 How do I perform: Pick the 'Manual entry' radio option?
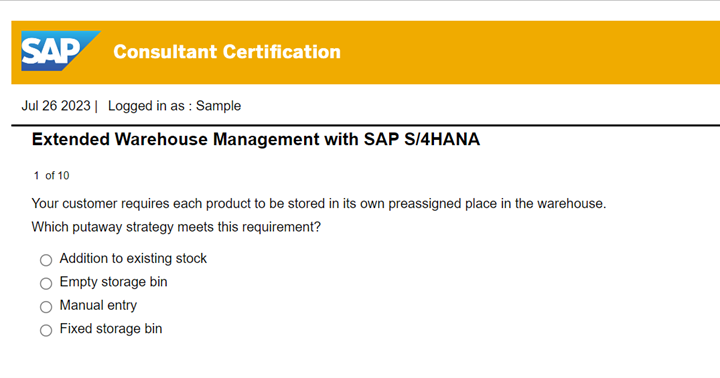coord(46,307)
